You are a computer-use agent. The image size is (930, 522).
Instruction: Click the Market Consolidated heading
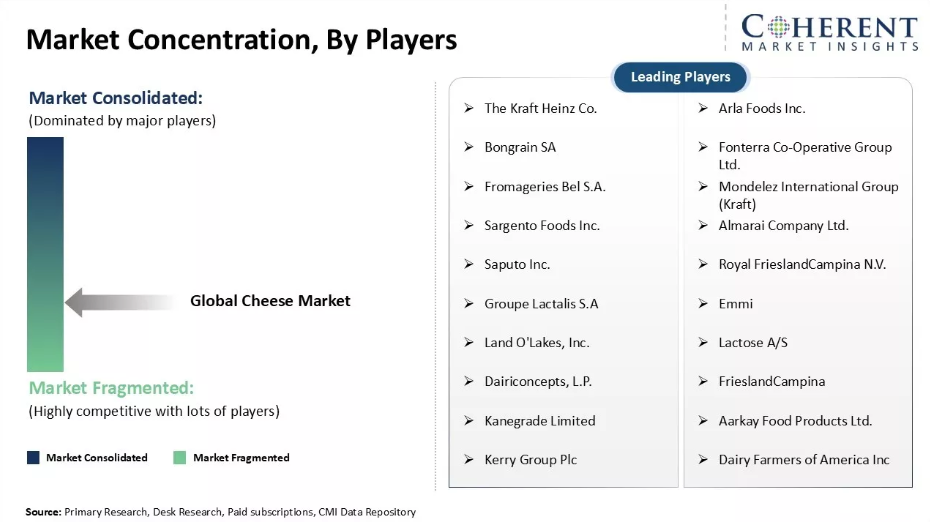116,98
